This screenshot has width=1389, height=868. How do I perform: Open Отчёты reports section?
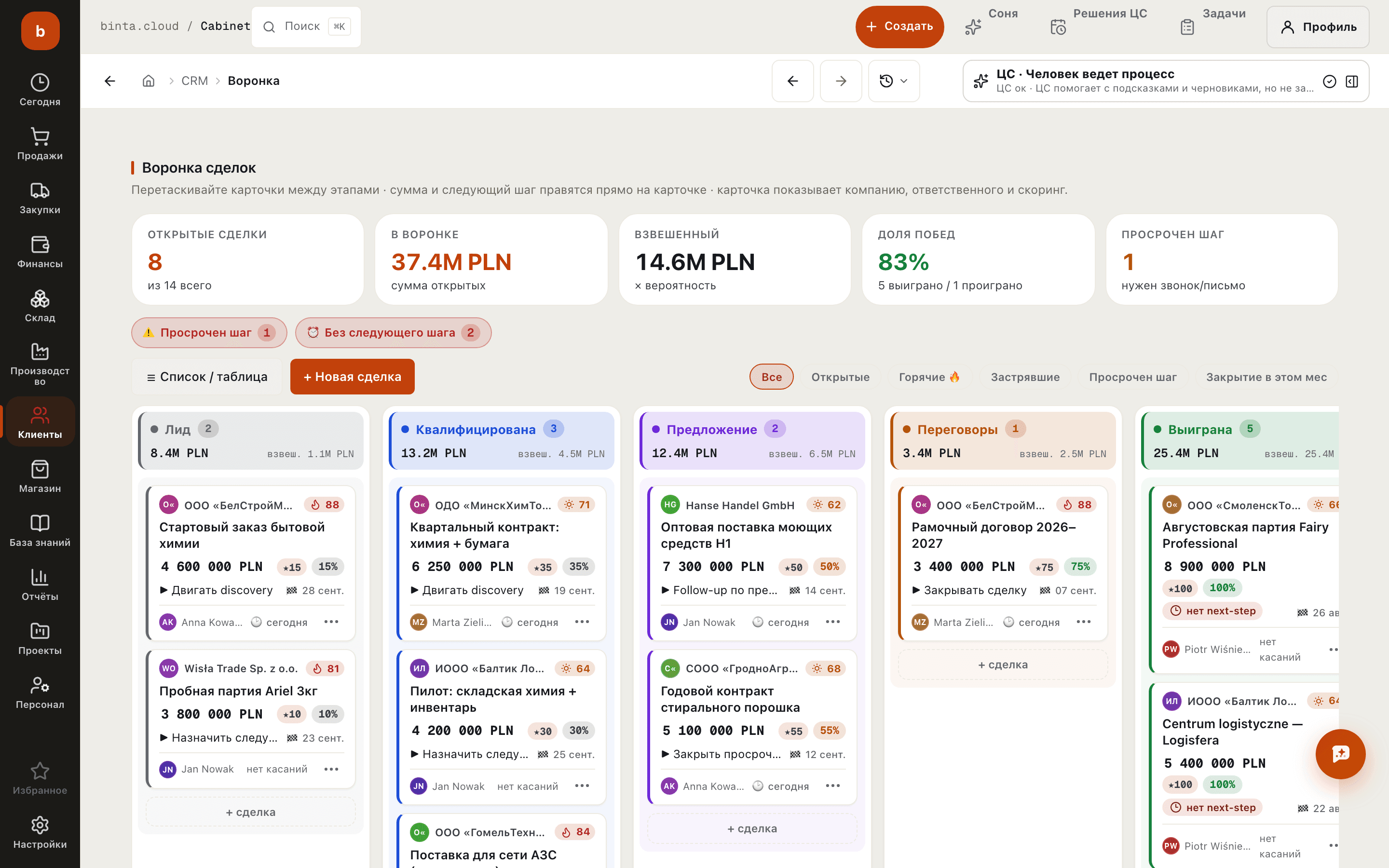pyautogui.click(x=40, y=585)
